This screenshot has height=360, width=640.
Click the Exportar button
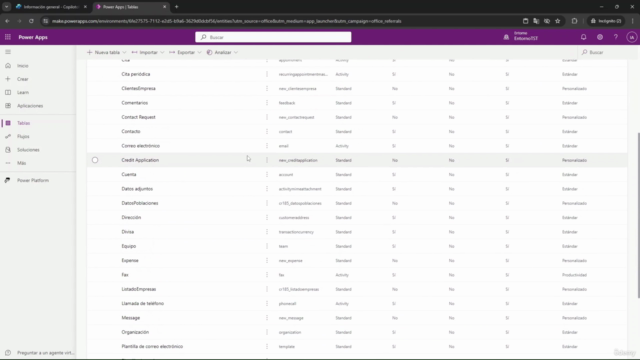pos(182,52)
